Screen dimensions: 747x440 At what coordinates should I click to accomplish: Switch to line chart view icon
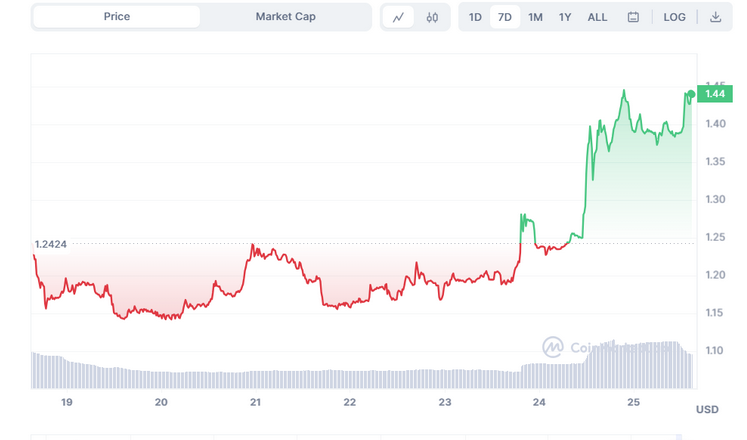click(398, 18)
